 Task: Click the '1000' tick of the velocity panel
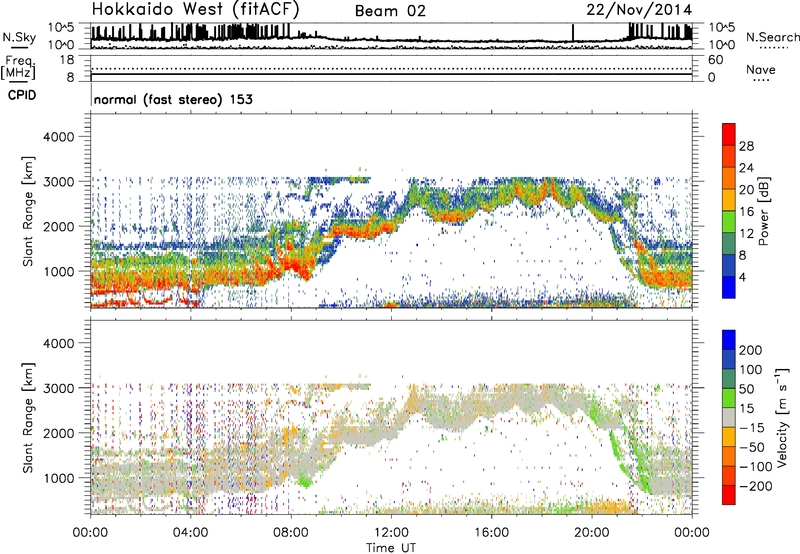tap(58, 478)
